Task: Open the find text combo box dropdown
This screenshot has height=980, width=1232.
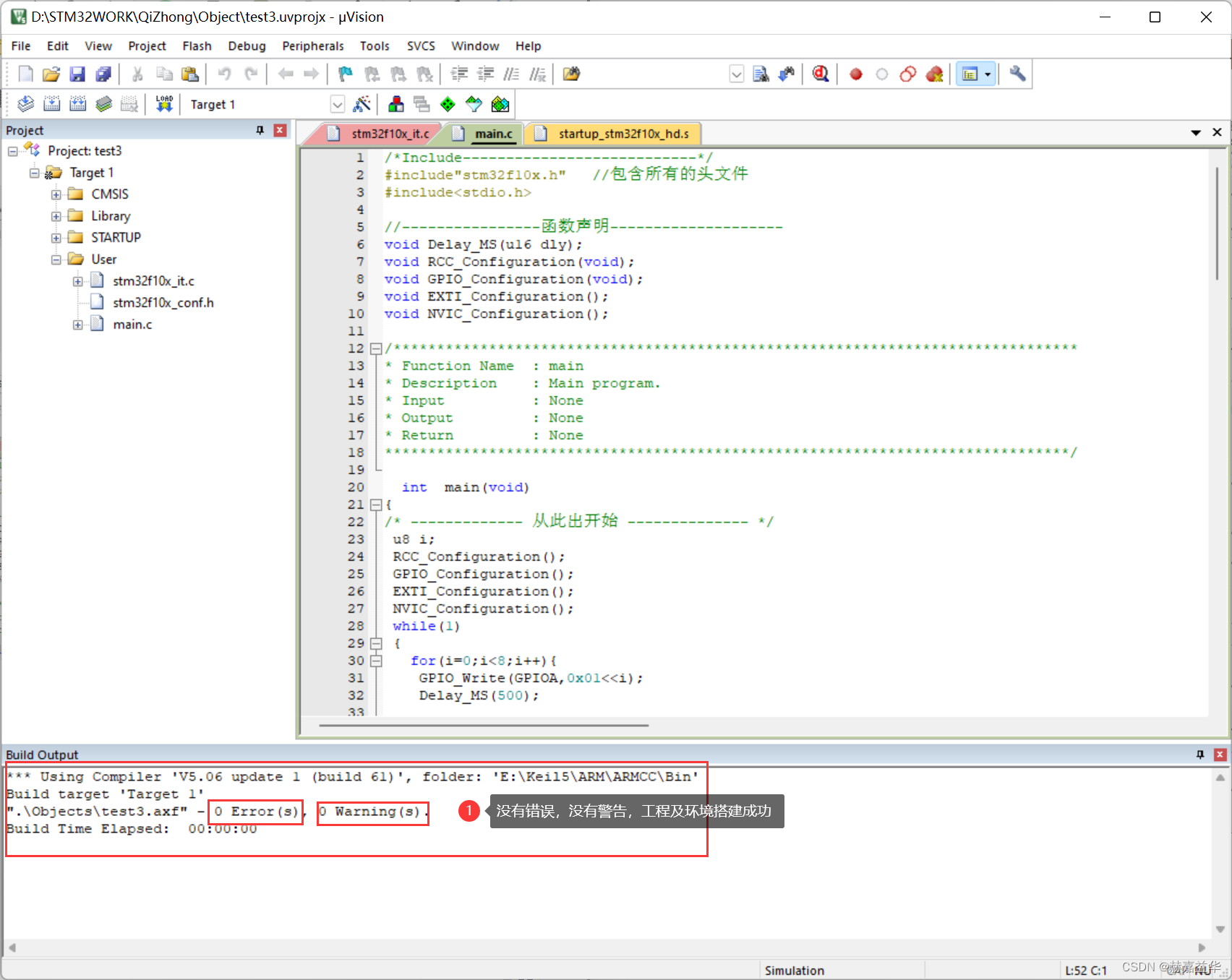Action: tap(736, 74)
